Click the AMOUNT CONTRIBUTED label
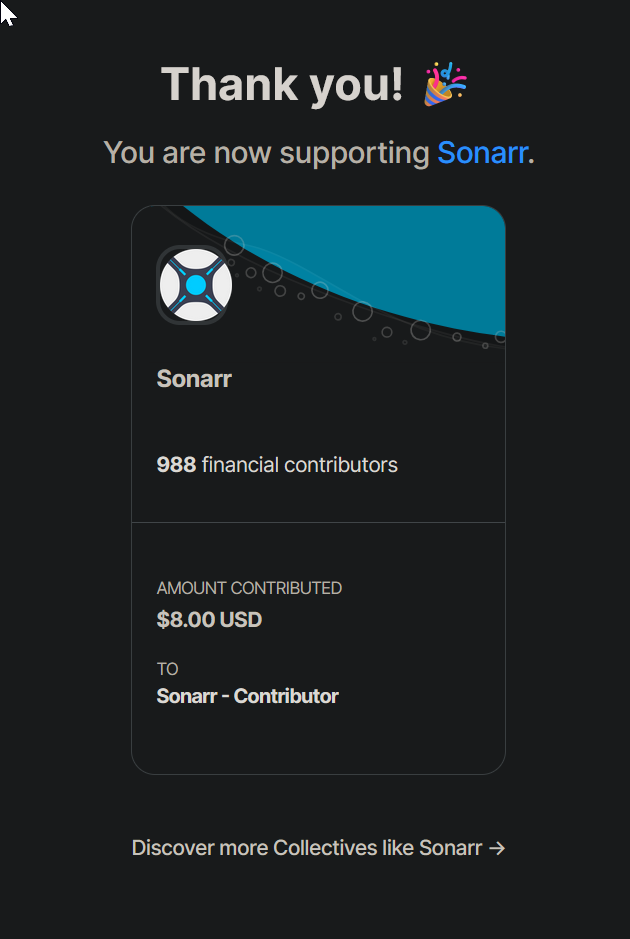The image size is (630, 939). click(249, 588)
